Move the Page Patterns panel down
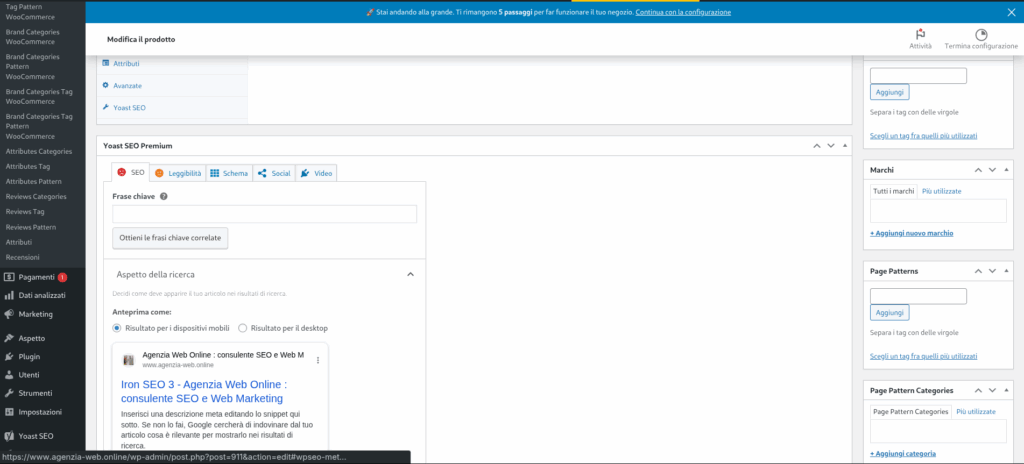Screen dimensions: 1024x464 coord(992,271)
